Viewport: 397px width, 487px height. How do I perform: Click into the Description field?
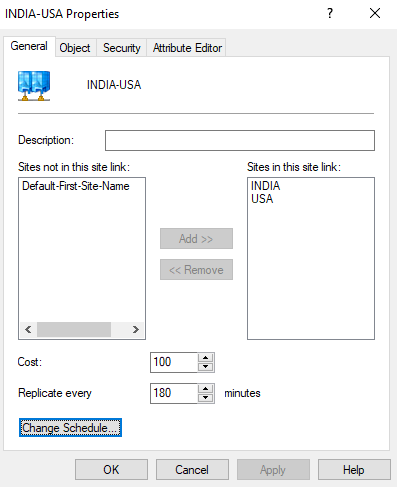[240, 140]
